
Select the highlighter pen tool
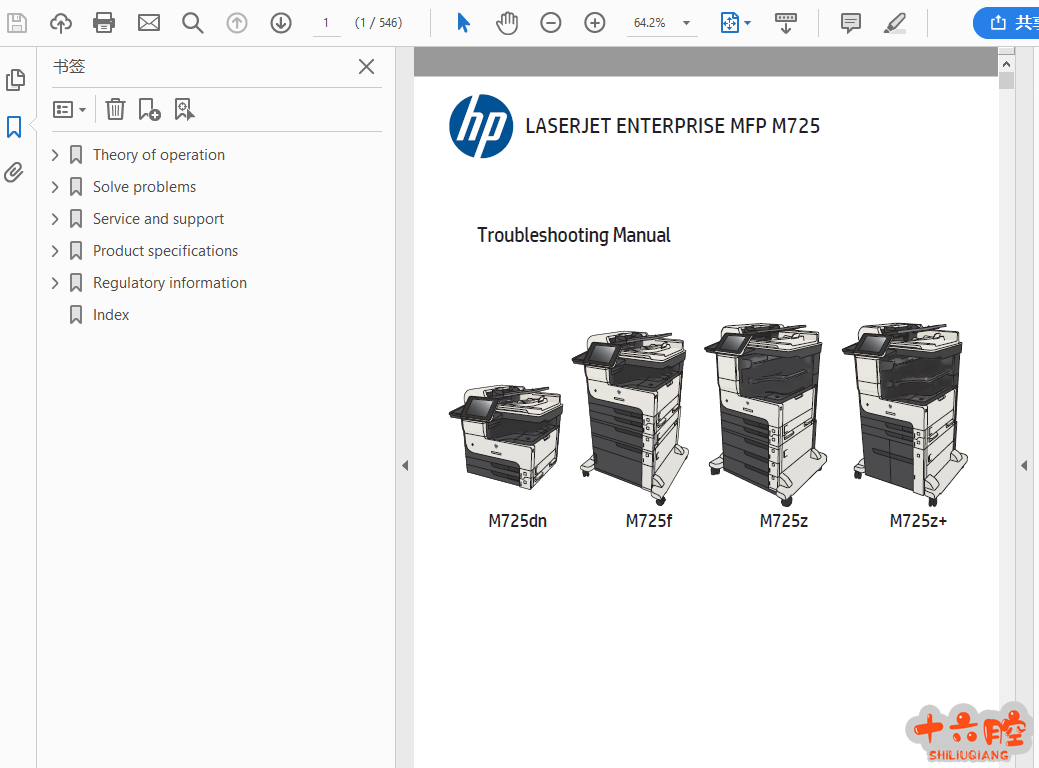click(x=895, y=22)
